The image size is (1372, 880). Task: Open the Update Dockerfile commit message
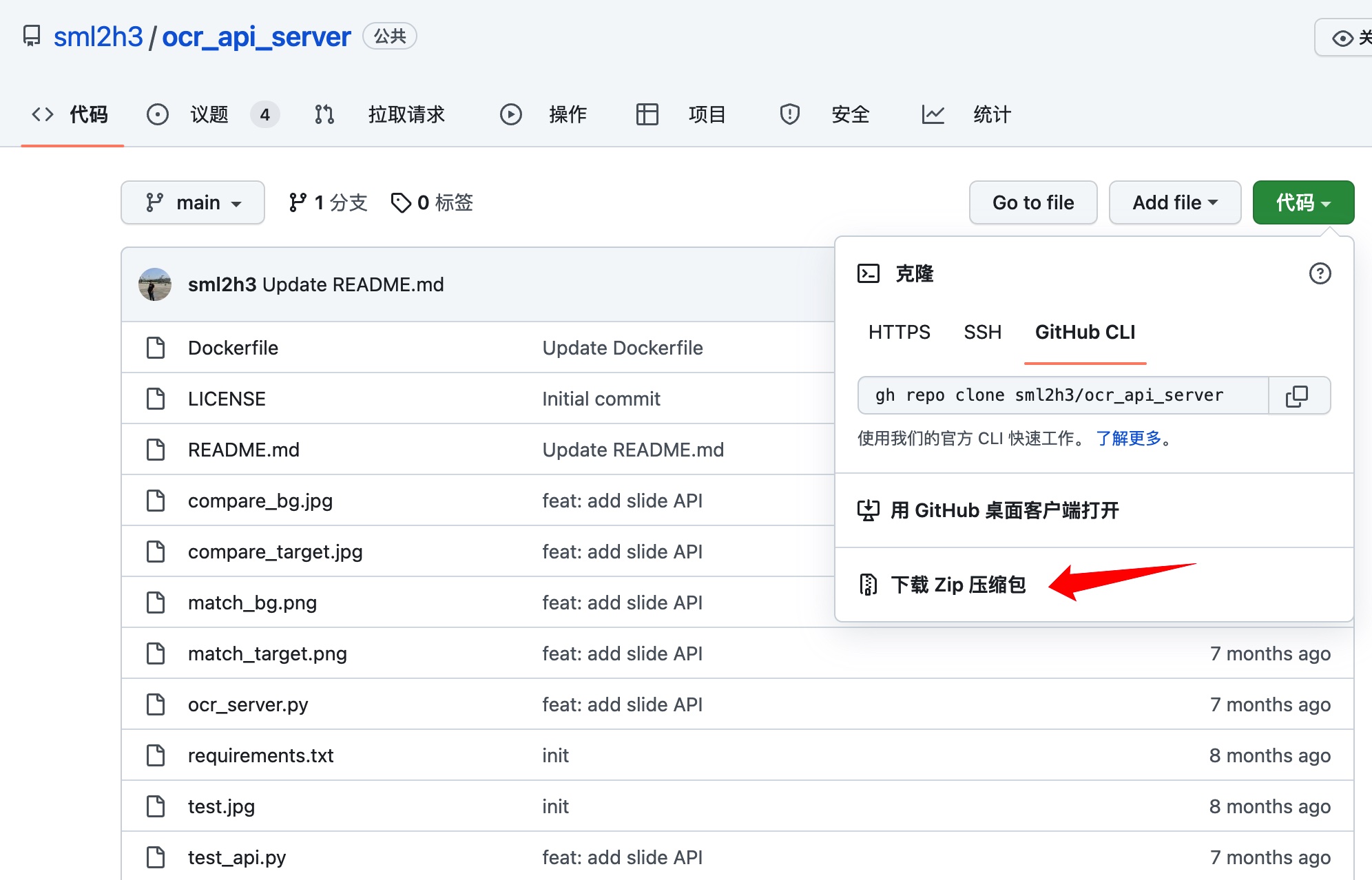pyautogui.click(x=623, y=348)
